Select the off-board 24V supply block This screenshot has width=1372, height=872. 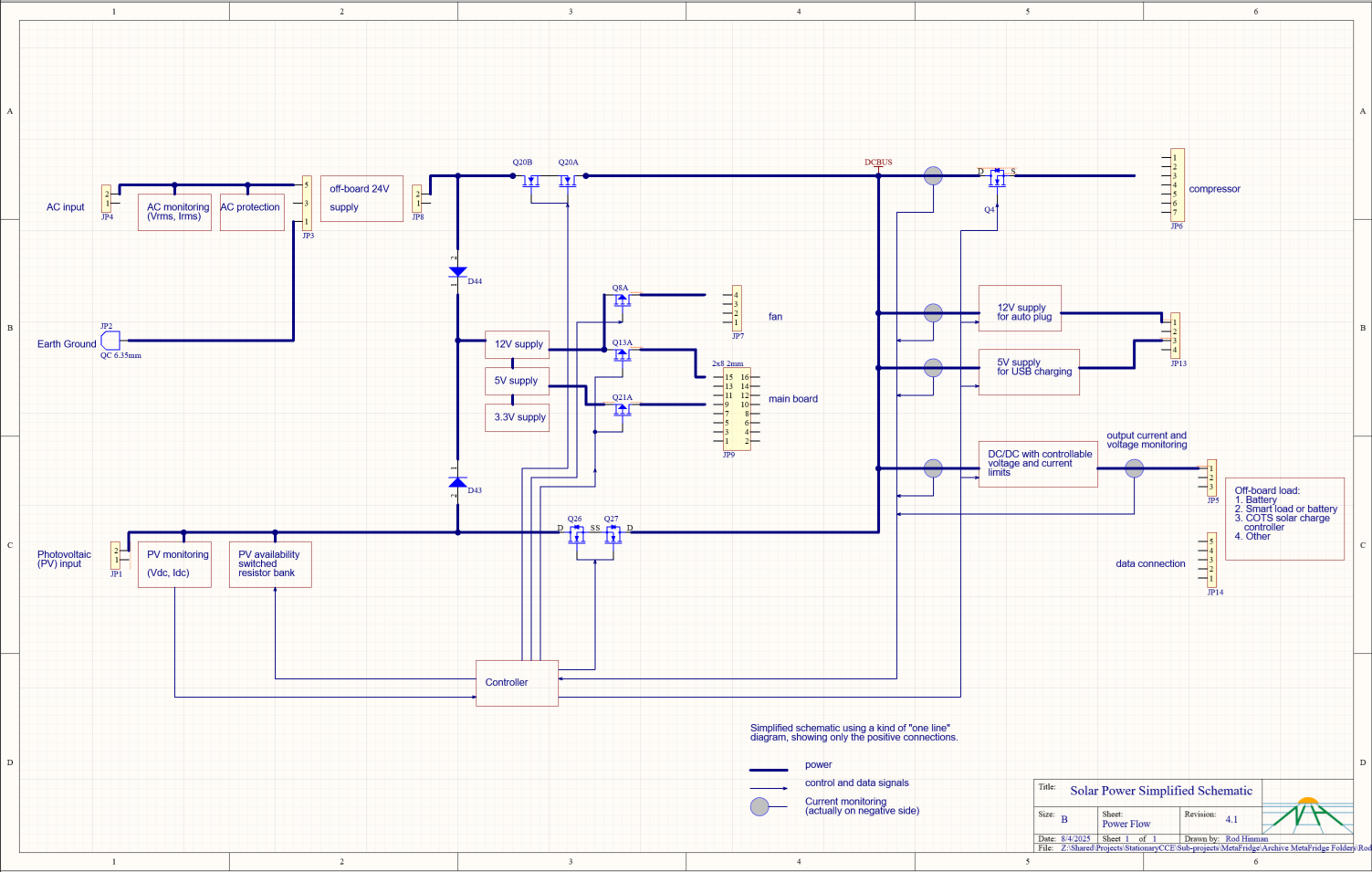tap(361, 199)
